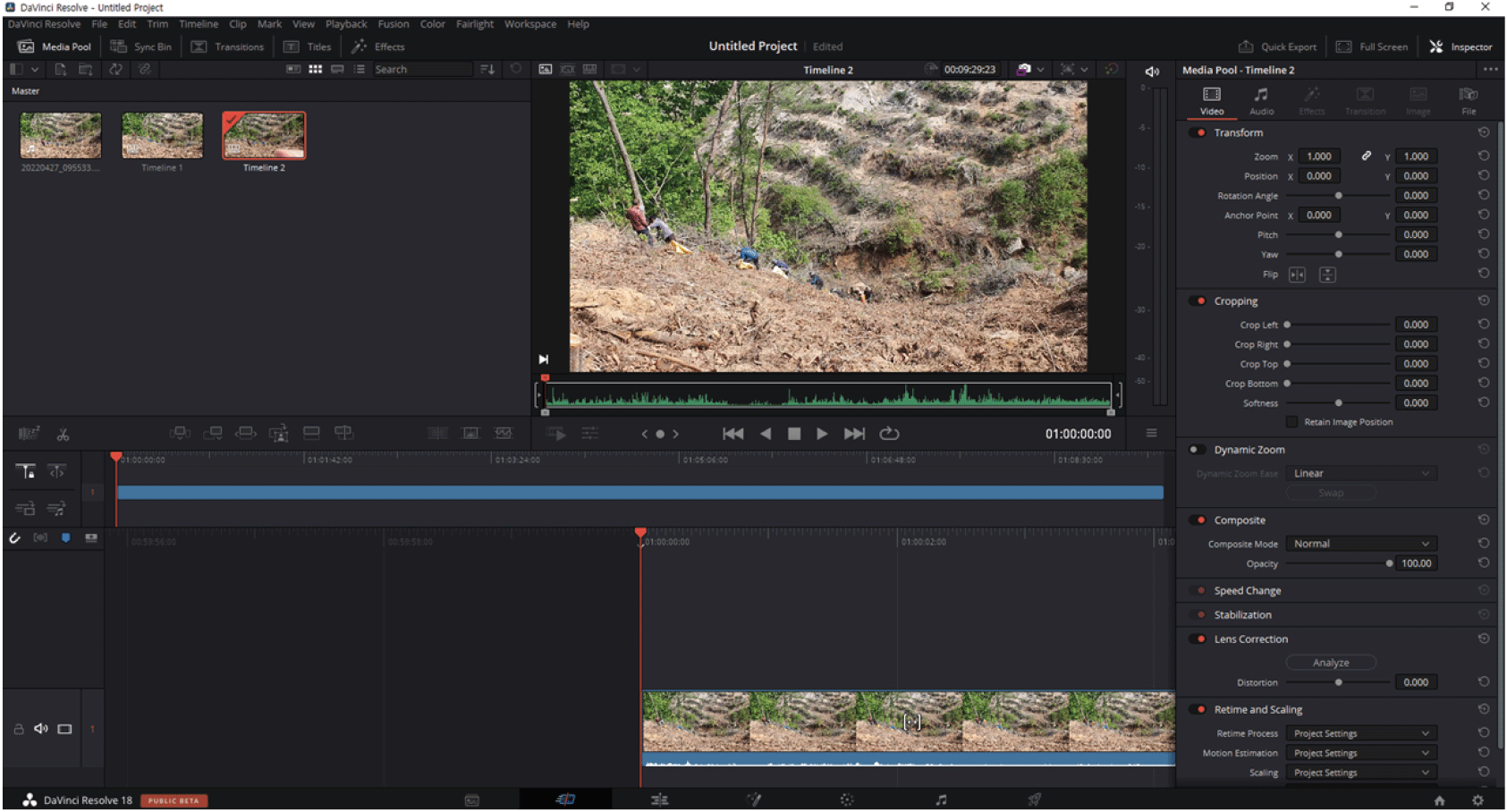Select the Timeline 2 thumbnail
Screen dimensions: 1507x812
[264, 135]
